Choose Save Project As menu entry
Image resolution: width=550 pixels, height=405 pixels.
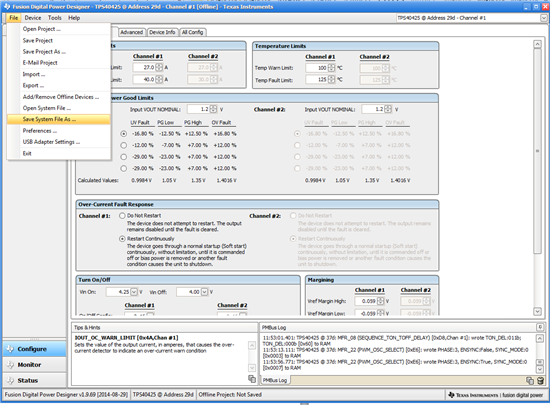pyautogui.click(x=59, y=52)
